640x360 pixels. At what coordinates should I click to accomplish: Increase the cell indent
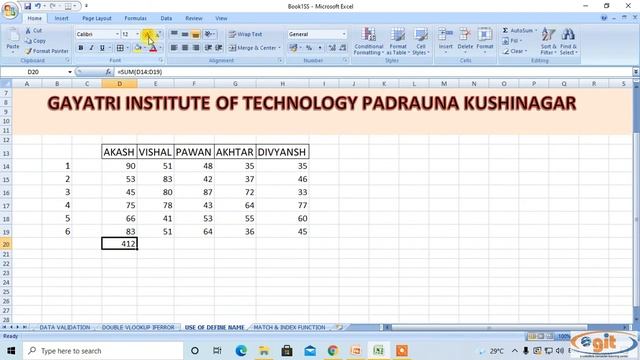219,48
